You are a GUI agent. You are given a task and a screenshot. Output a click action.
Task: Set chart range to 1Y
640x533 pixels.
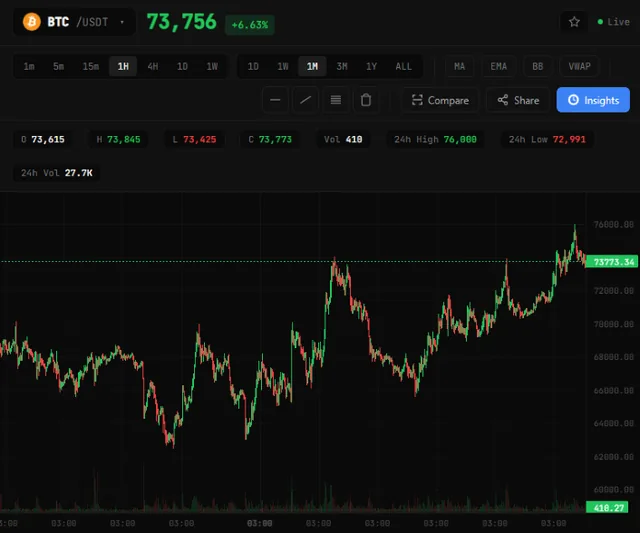tap(371, 66)
